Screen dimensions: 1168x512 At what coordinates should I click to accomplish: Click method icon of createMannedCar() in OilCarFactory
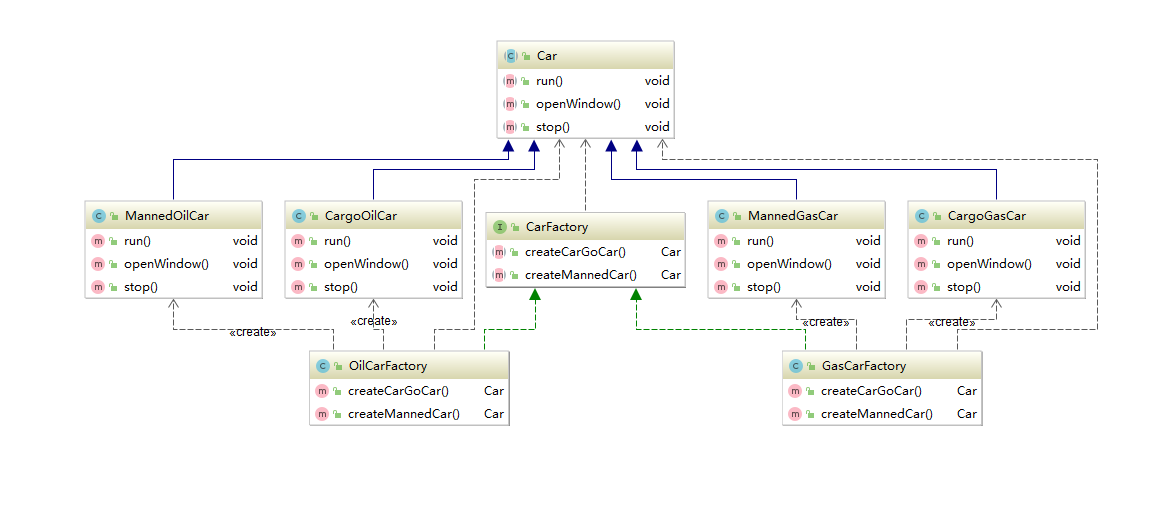pos(322,414)
